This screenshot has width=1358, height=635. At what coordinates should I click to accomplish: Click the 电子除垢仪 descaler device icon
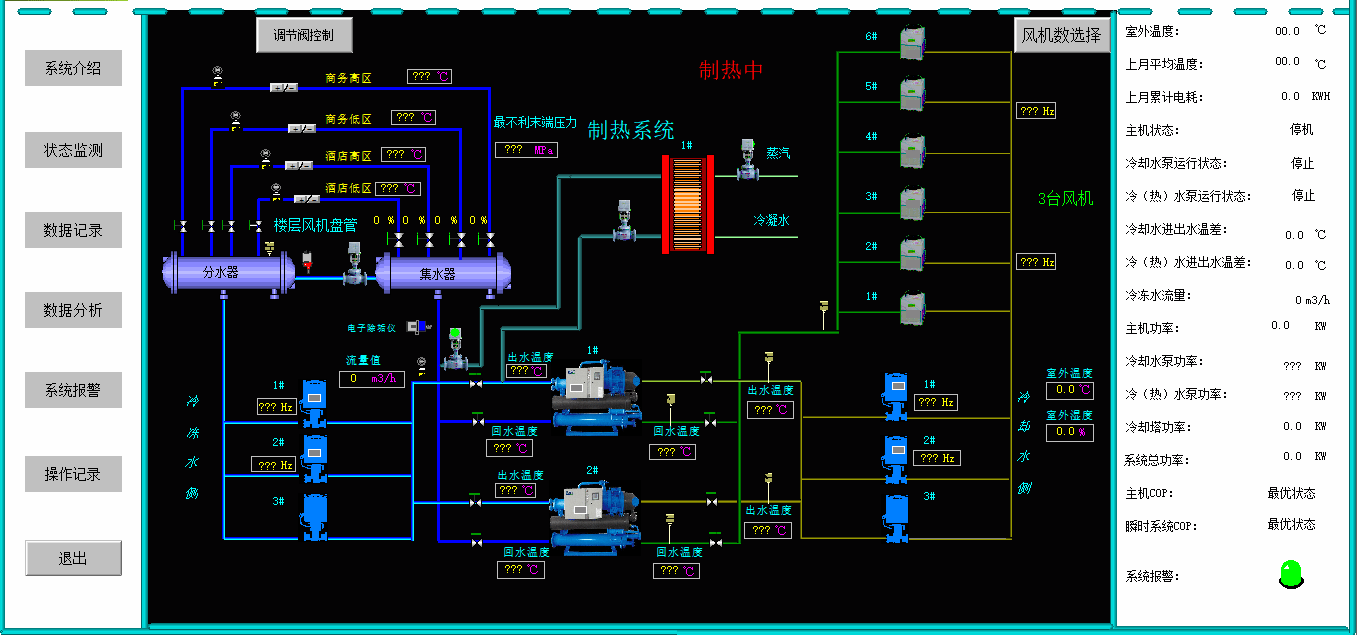pyautogui.click(x=422, y=326)
